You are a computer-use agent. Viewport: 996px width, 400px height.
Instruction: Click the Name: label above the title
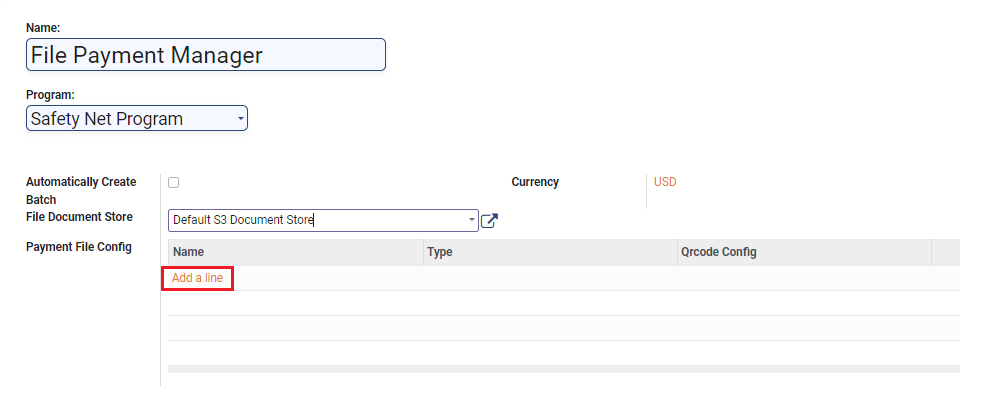[x=43, y=27]
